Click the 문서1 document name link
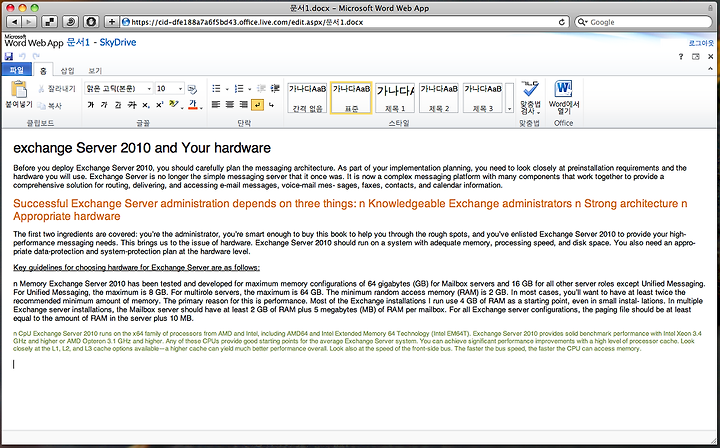Viewport: 720px width, 448px height. pyautogui.click(x=78, y=42)
